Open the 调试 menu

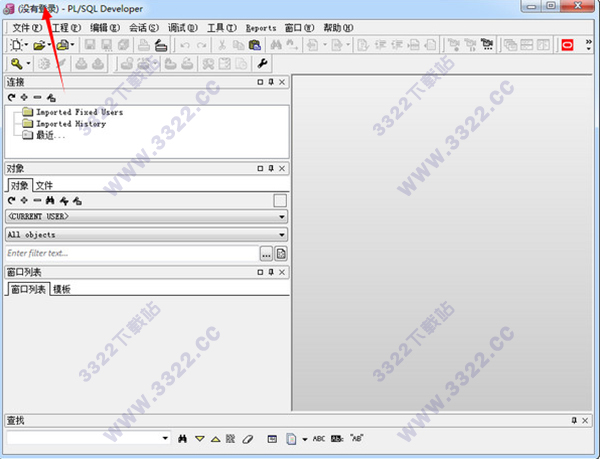click(183, 28)
